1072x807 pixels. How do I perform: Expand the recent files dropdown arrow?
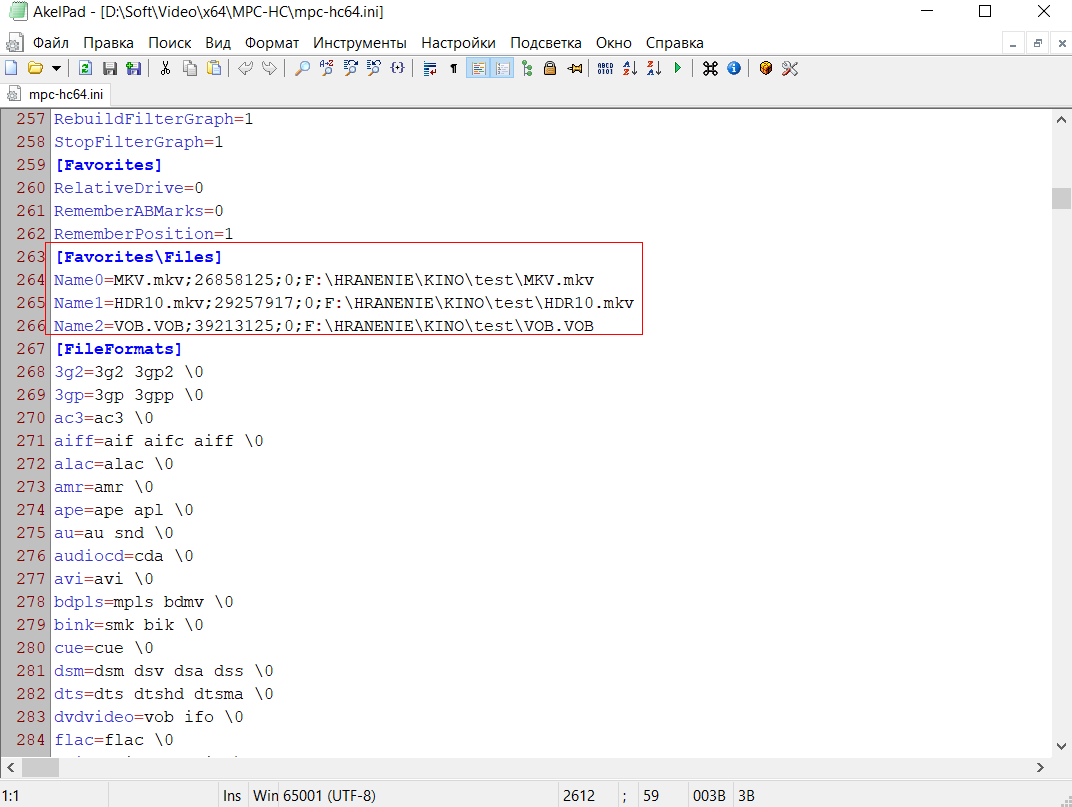(x=56, y=68)
